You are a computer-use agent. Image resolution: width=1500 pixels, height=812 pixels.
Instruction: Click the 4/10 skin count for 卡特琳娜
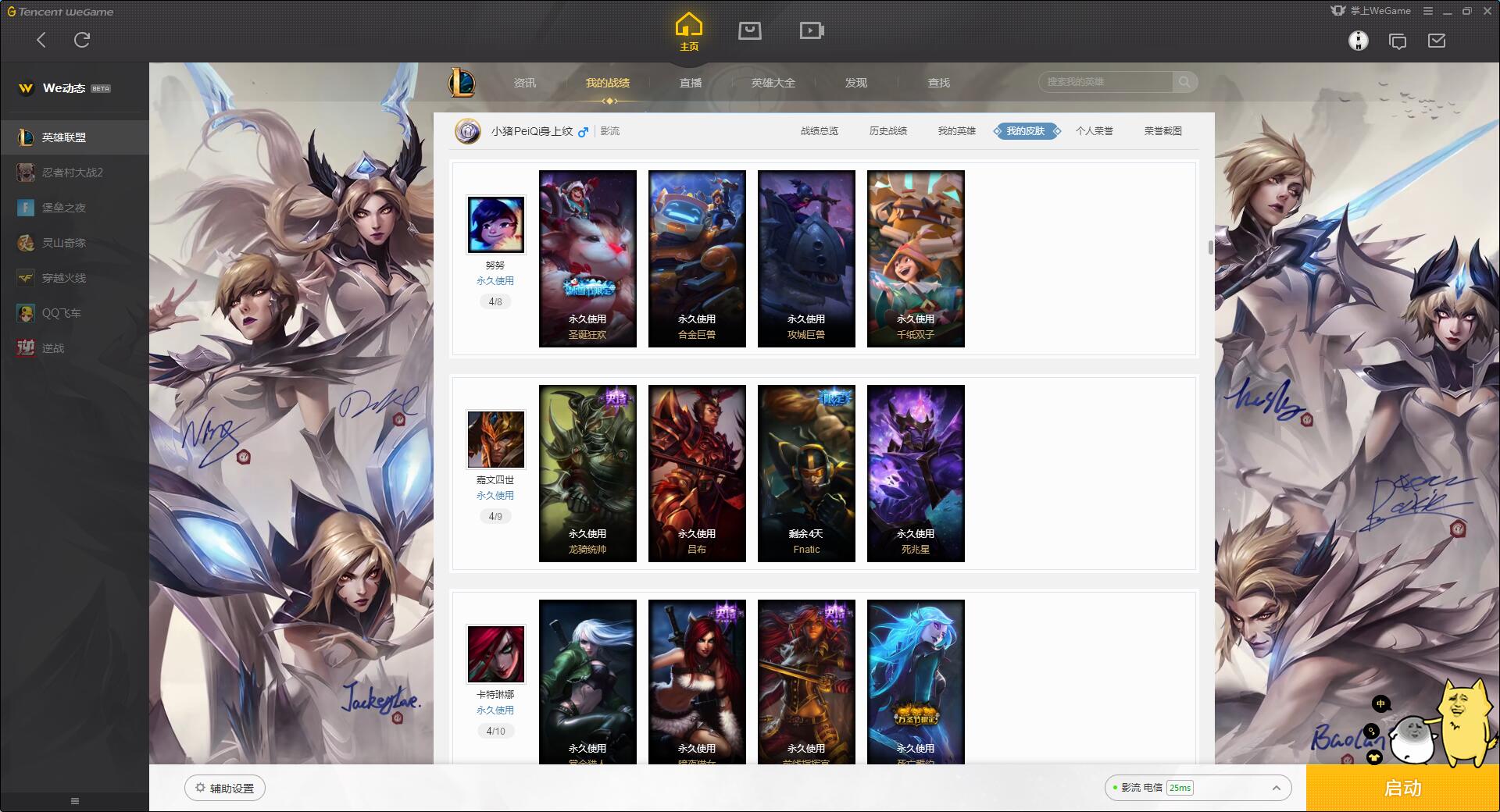click(x=495, y=731)
